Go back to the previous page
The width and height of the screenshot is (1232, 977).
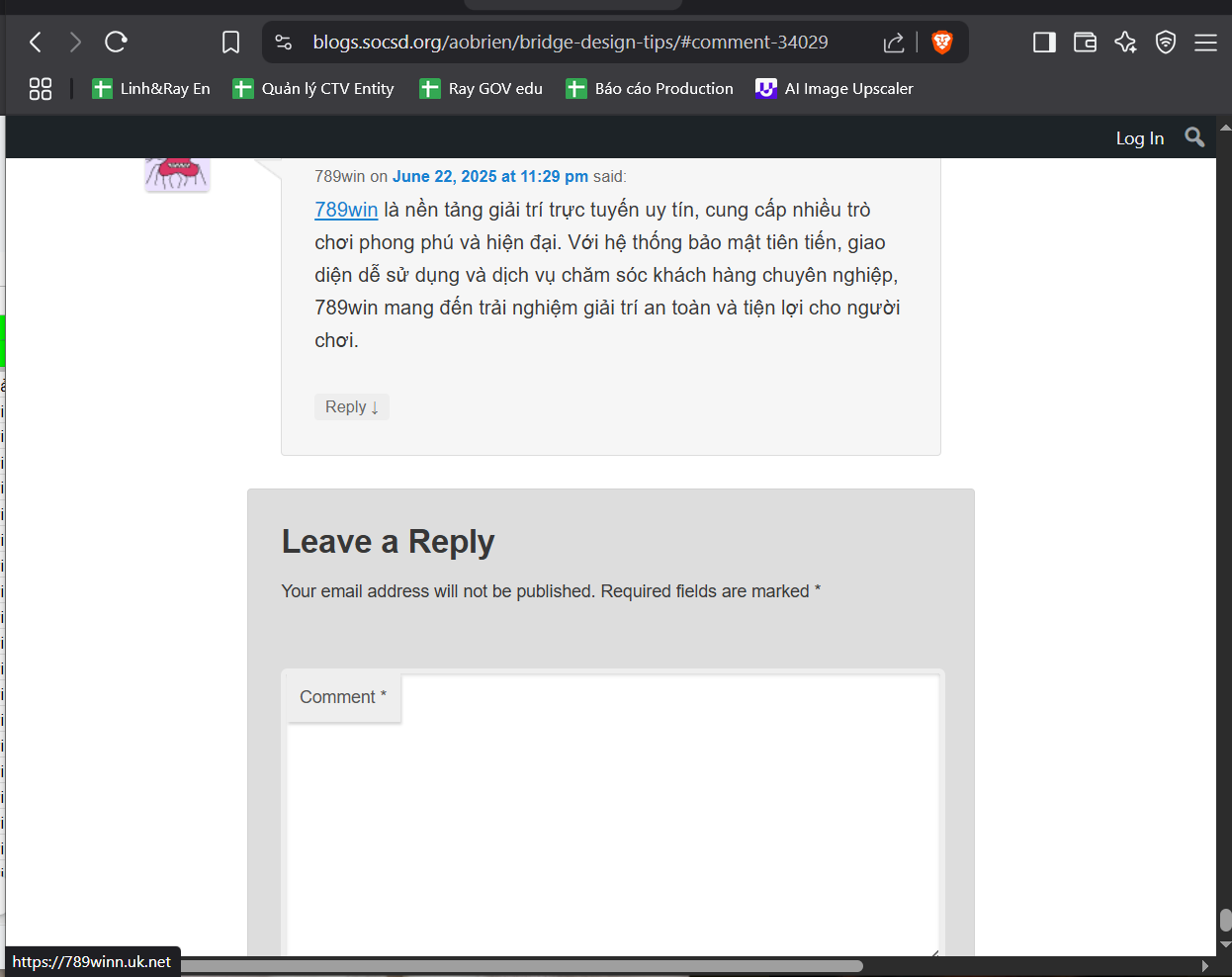(36, 42)
